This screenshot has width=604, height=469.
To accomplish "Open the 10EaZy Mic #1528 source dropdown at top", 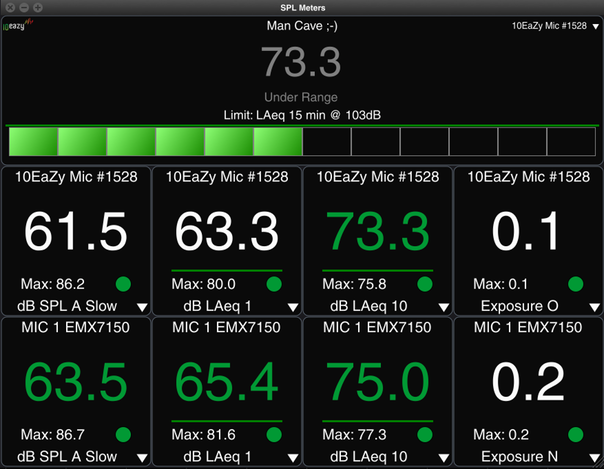I will (553, 23).
